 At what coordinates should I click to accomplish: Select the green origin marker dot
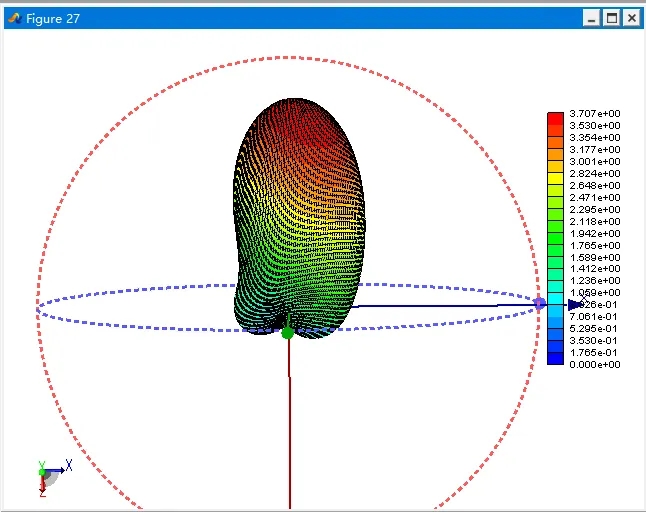[x=288, y=333]
